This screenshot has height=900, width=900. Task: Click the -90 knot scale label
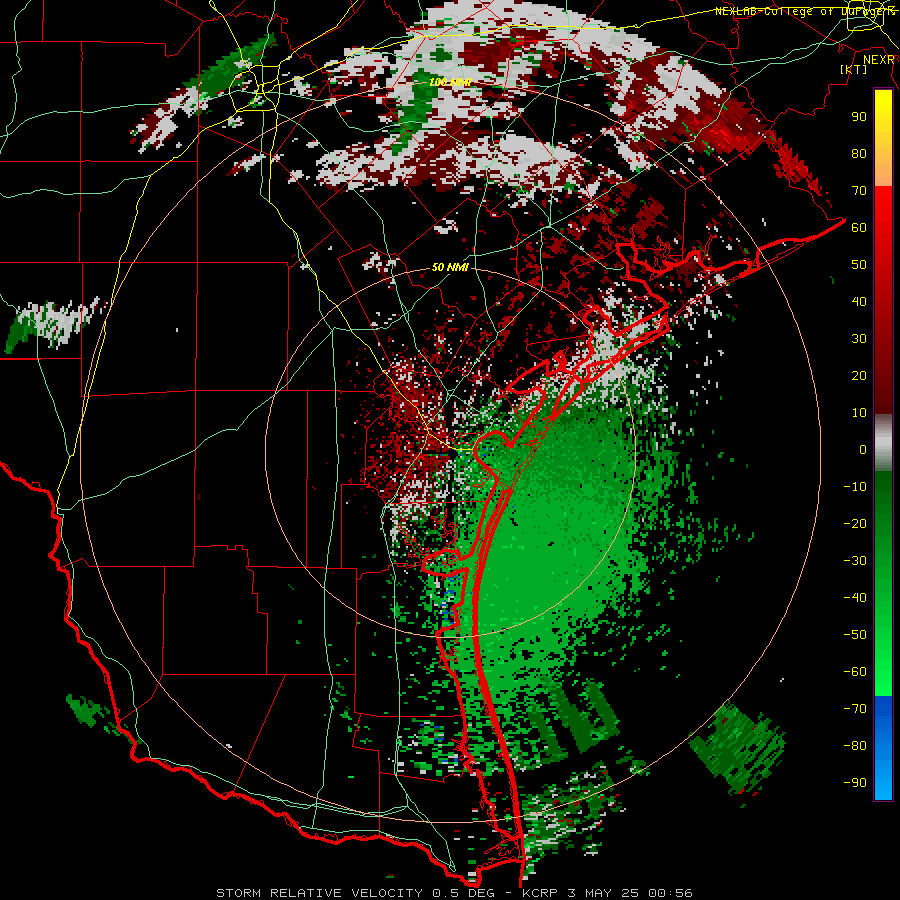855,783
